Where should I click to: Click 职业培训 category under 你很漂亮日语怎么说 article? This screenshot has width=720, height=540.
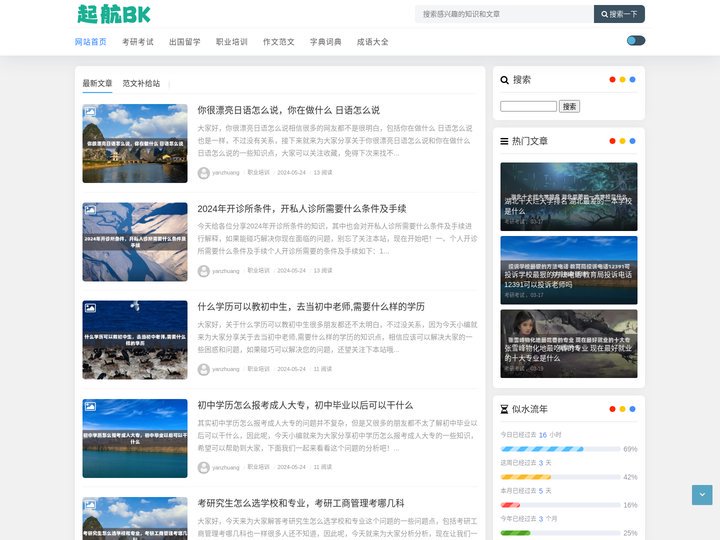259,173
